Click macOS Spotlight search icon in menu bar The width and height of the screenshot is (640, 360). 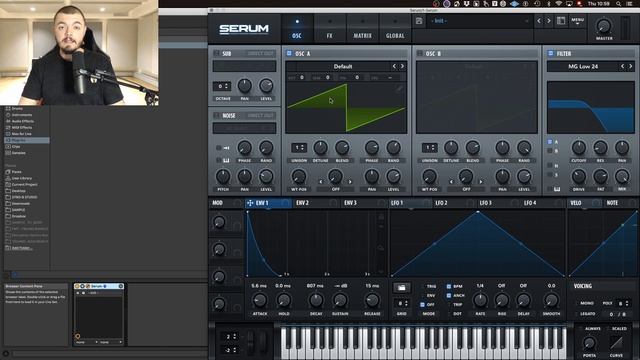pyautogui.click(x=619, y=4)
